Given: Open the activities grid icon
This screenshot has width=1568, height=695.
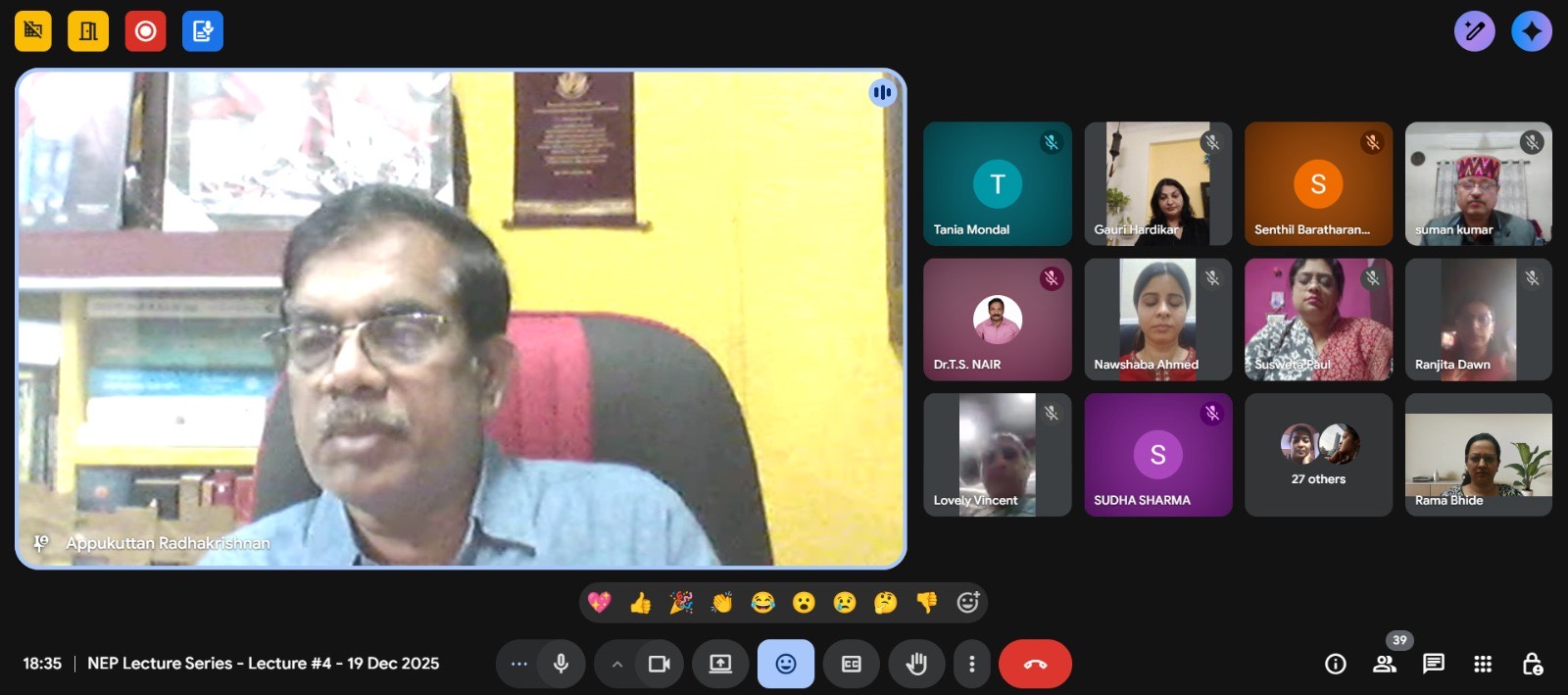Looking at the screenshot, I should pyautogui.click(x=1482, y=665).
